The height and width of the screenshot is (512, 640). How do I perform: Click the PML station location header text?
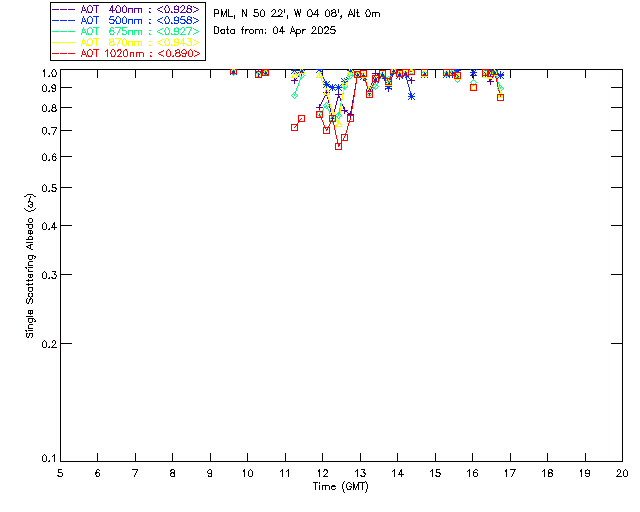[x=297, y=13]
